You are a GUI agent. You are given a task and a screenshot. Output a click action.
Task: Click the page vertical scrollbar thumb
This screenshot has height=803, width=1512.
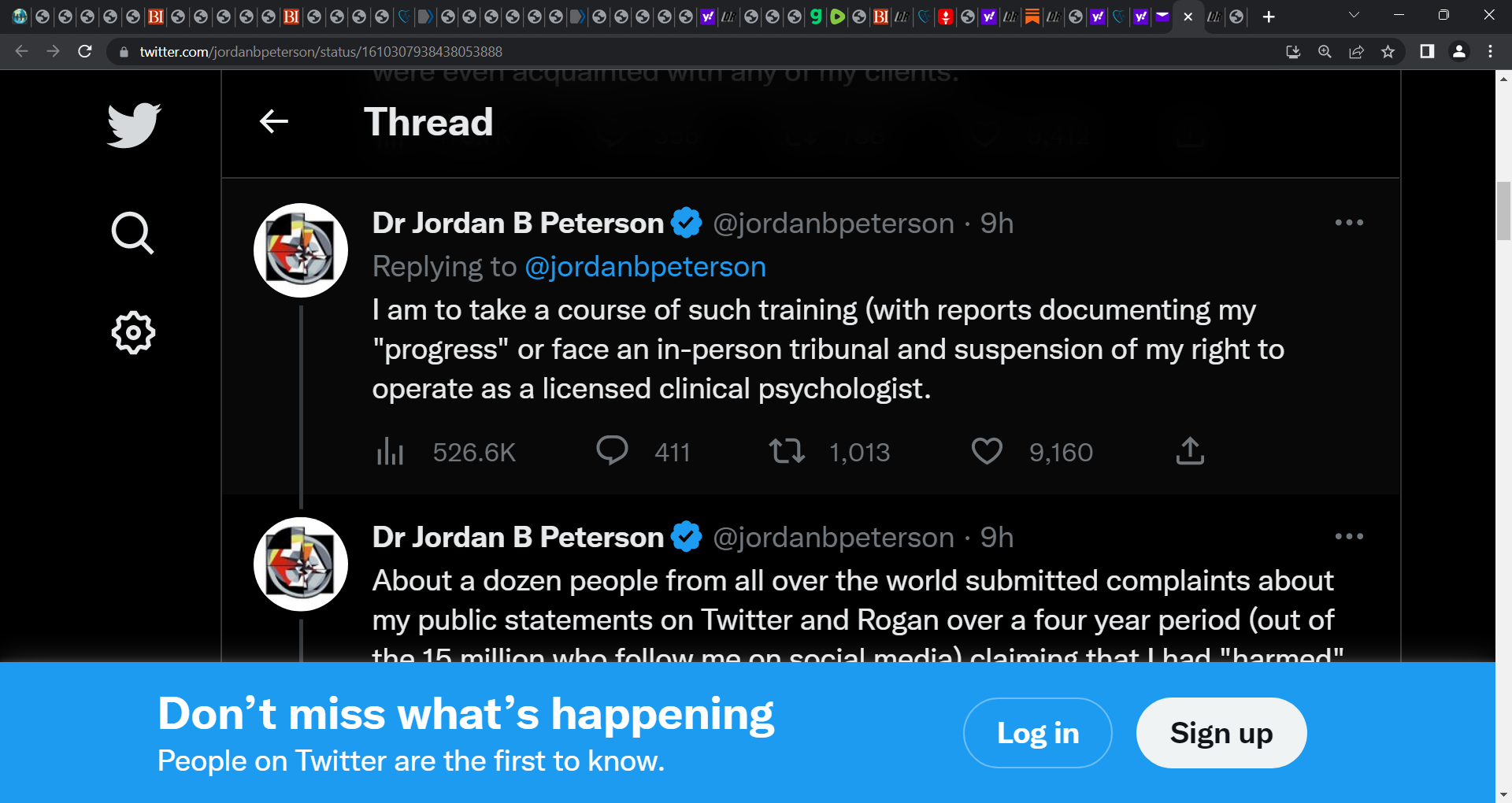(1503, 211)
